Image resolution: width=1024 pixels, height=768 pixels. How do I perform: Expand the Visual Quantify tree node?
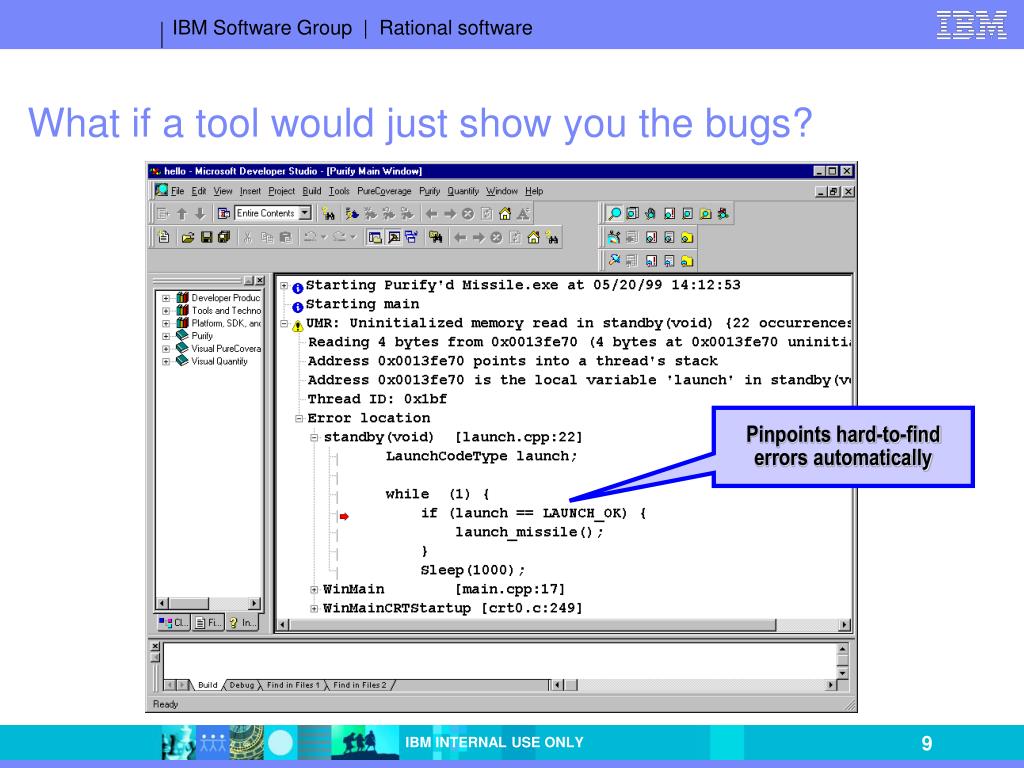tap(166, 361)
